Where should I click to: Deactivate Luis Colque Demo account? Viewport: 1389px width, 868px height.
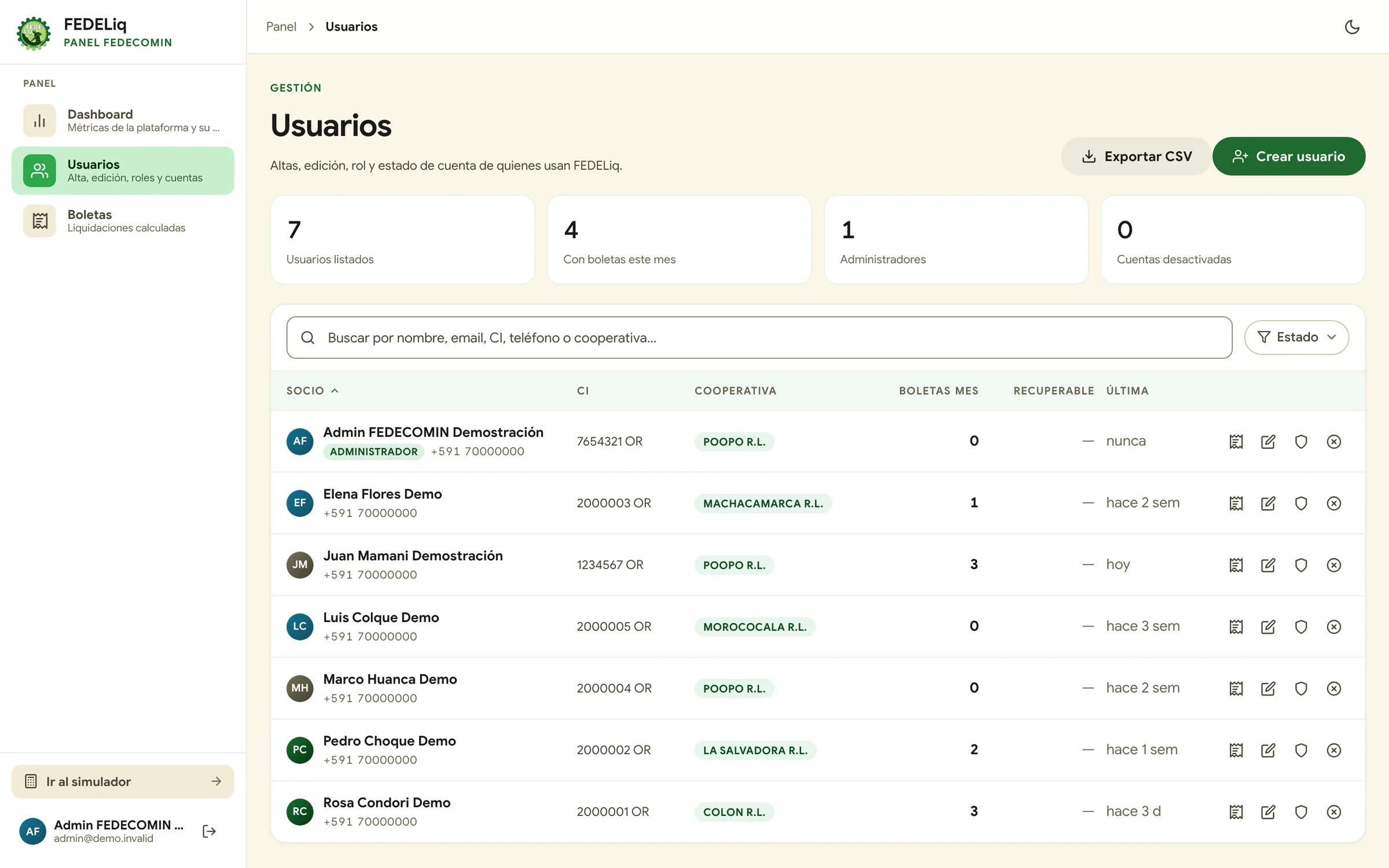(1334, 627)
